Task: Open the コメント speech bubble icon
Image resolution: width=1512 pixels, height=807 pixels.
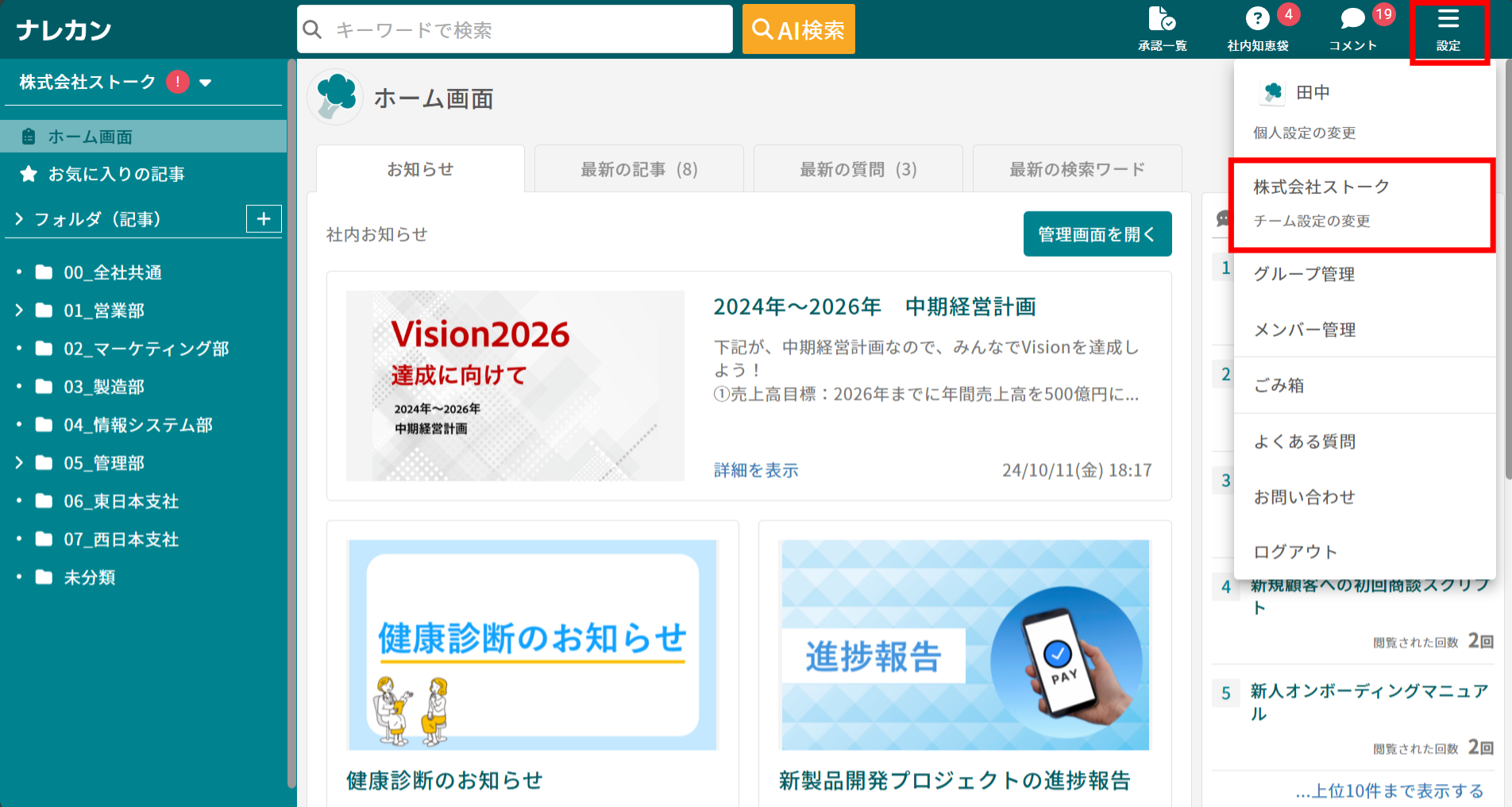Action: pyautogui.click(x=1352, y=20)
